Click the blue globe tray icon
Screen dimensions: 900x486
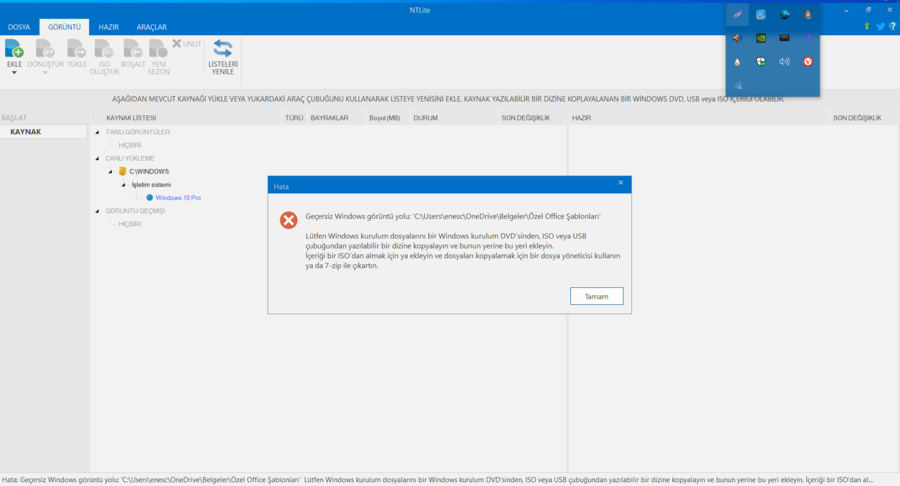[785, 14]
